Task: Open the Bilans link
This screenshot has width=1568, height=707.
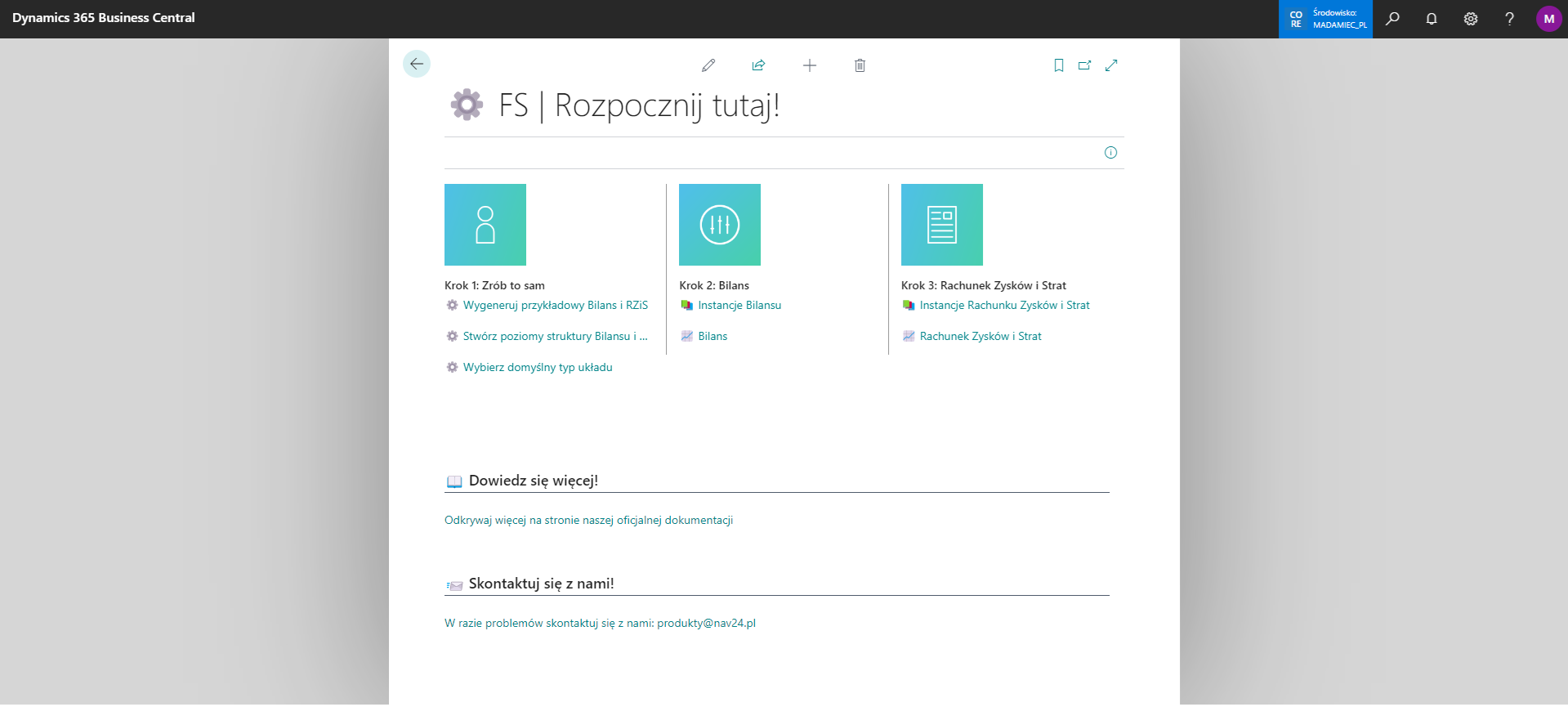Action: 713,336
